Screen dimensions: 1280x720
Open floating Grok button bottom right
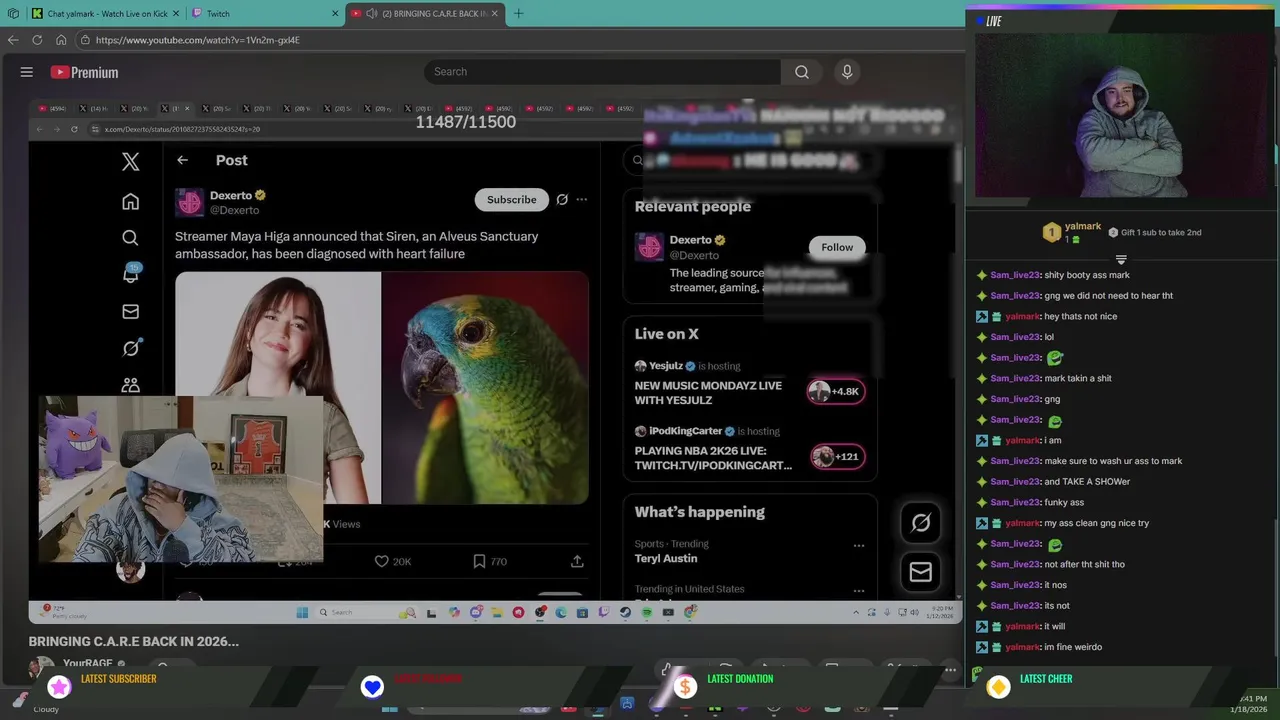point(921,523)
